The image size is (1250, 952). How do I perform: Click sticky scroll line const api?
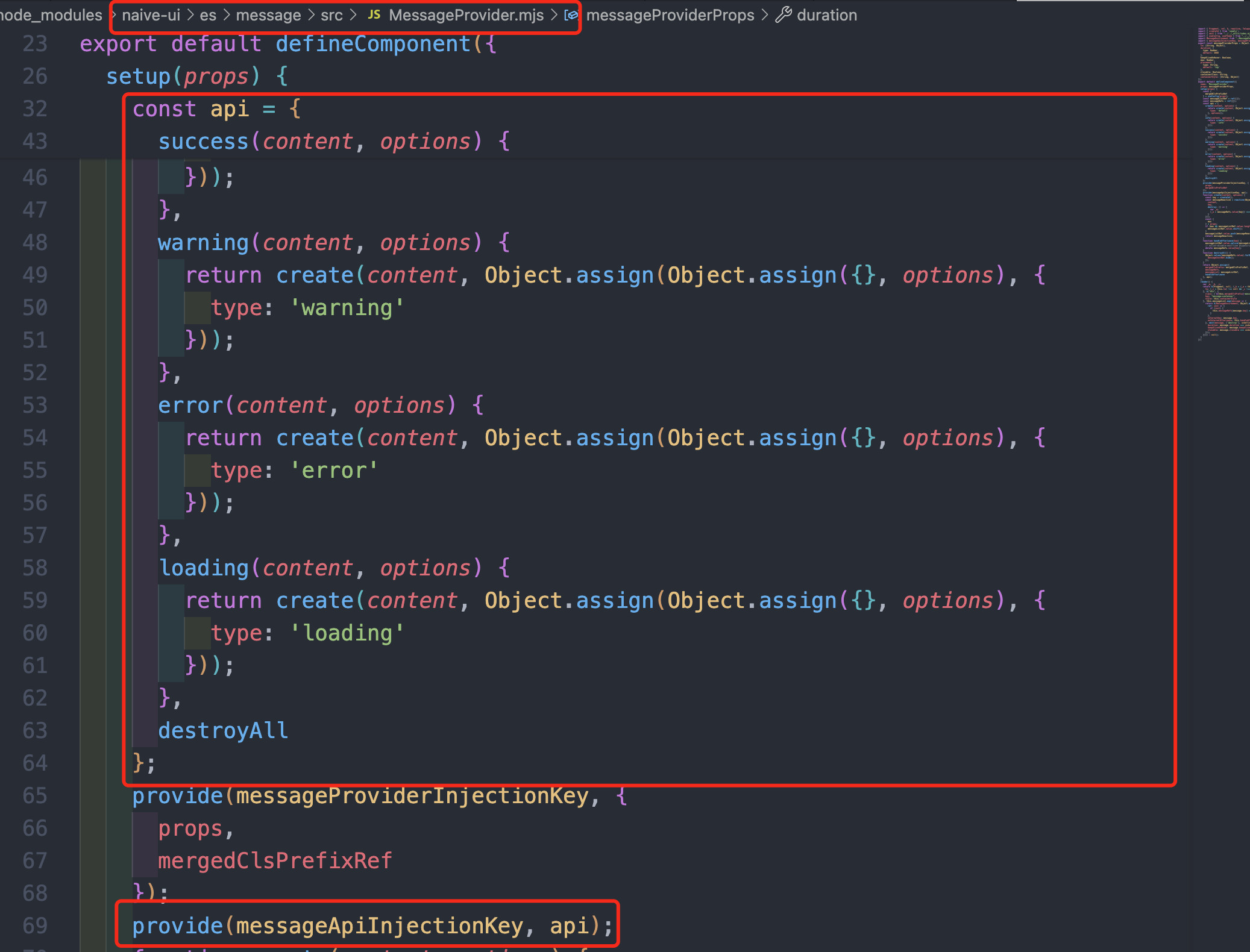216,109
